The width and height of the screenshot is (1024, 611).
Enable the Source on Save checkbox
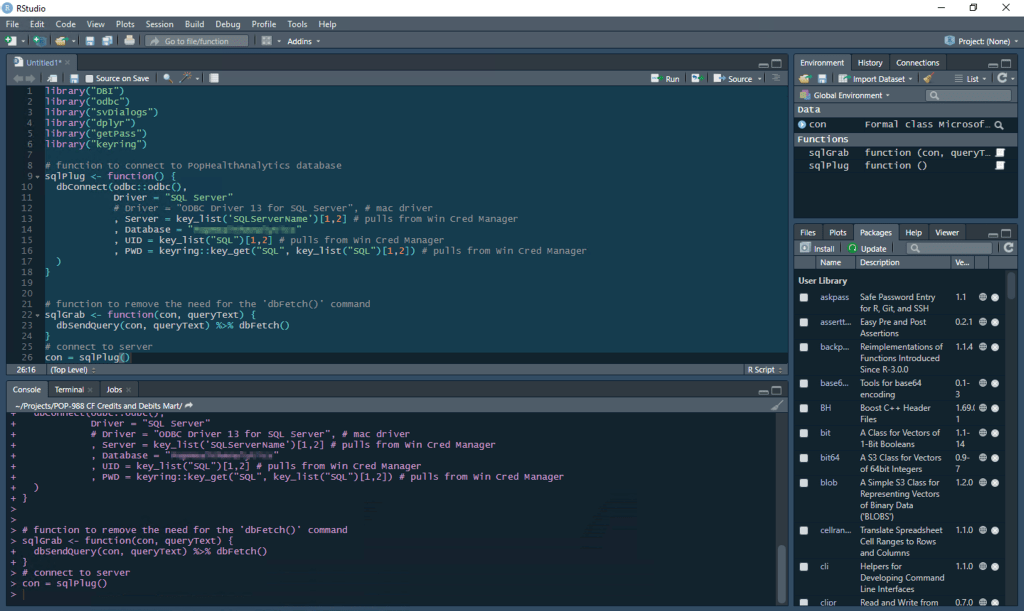pyautogui.click(x=90, y=78)
